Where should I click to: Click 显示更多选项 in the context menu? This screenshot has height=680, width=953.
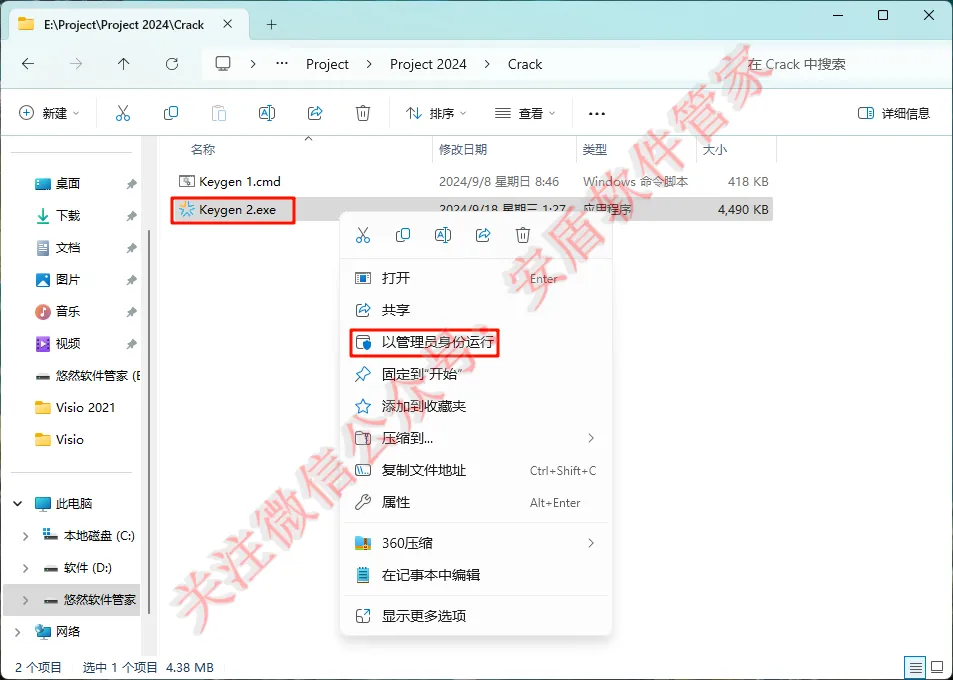click(x=476, y=616)
